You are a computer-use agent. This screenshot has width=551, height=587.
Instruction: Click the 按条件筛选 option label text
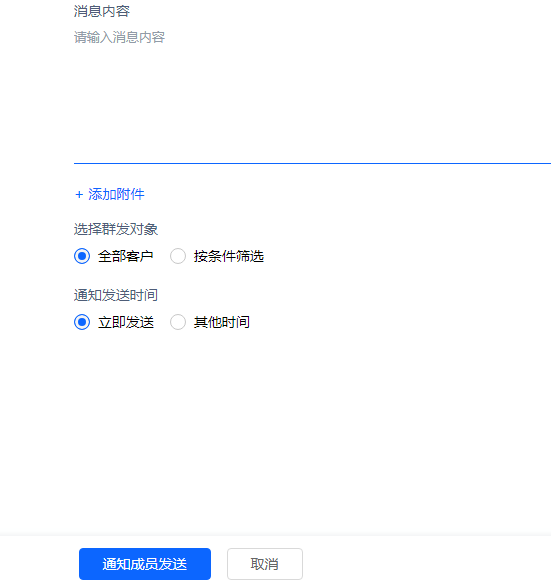point(229,256)
